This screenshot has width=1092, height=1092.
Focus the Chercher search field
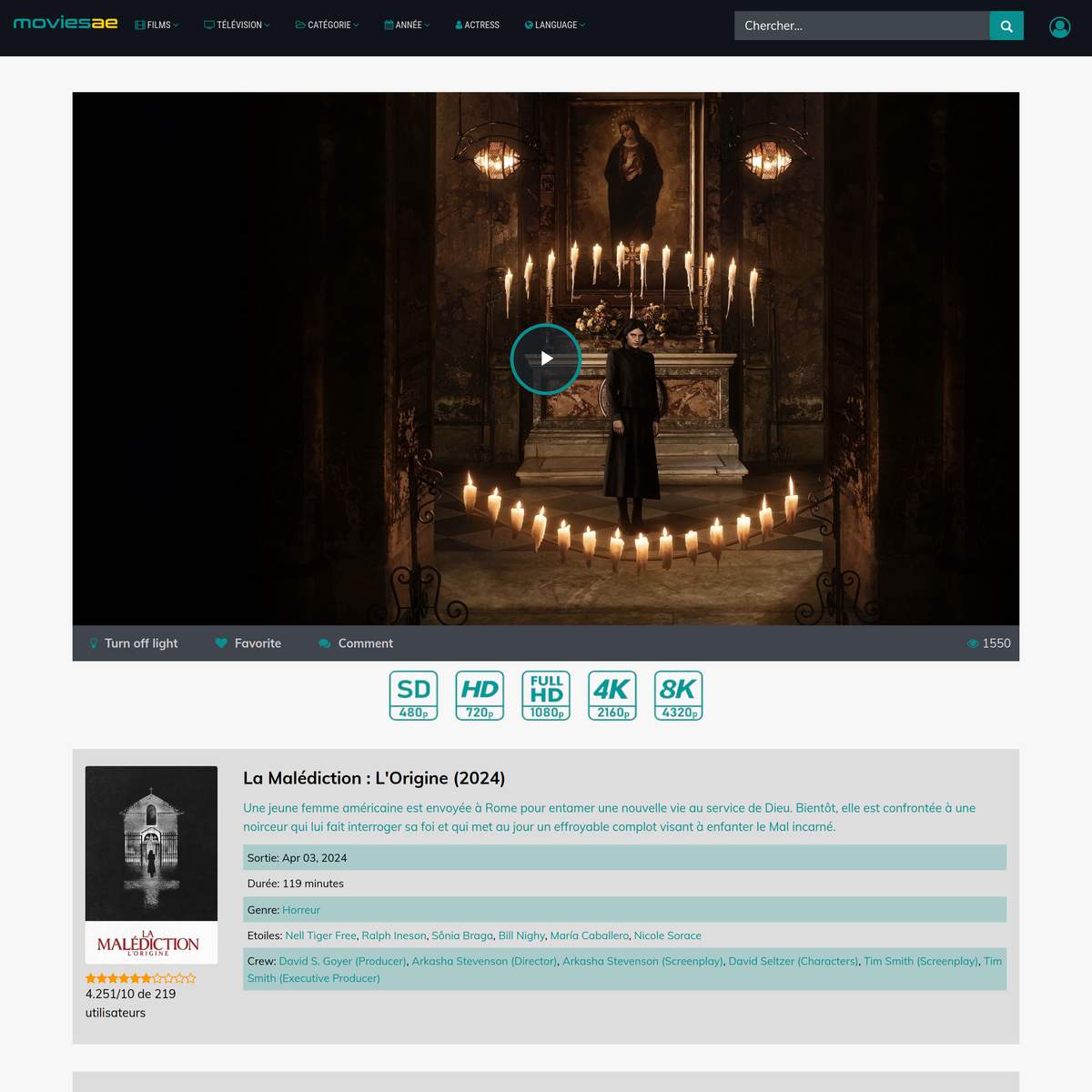point(862,25)
